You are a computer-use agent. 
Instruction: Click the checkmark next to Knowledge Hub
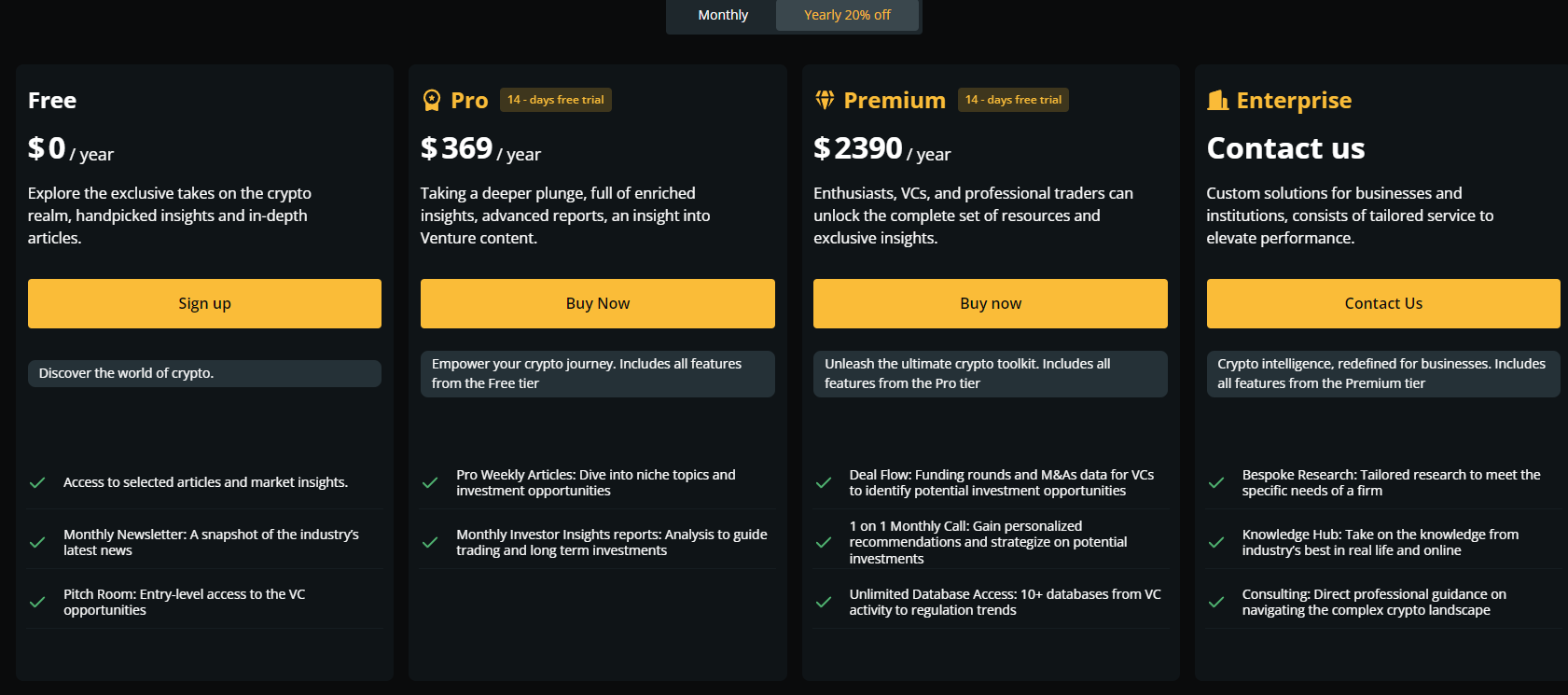1216,542
